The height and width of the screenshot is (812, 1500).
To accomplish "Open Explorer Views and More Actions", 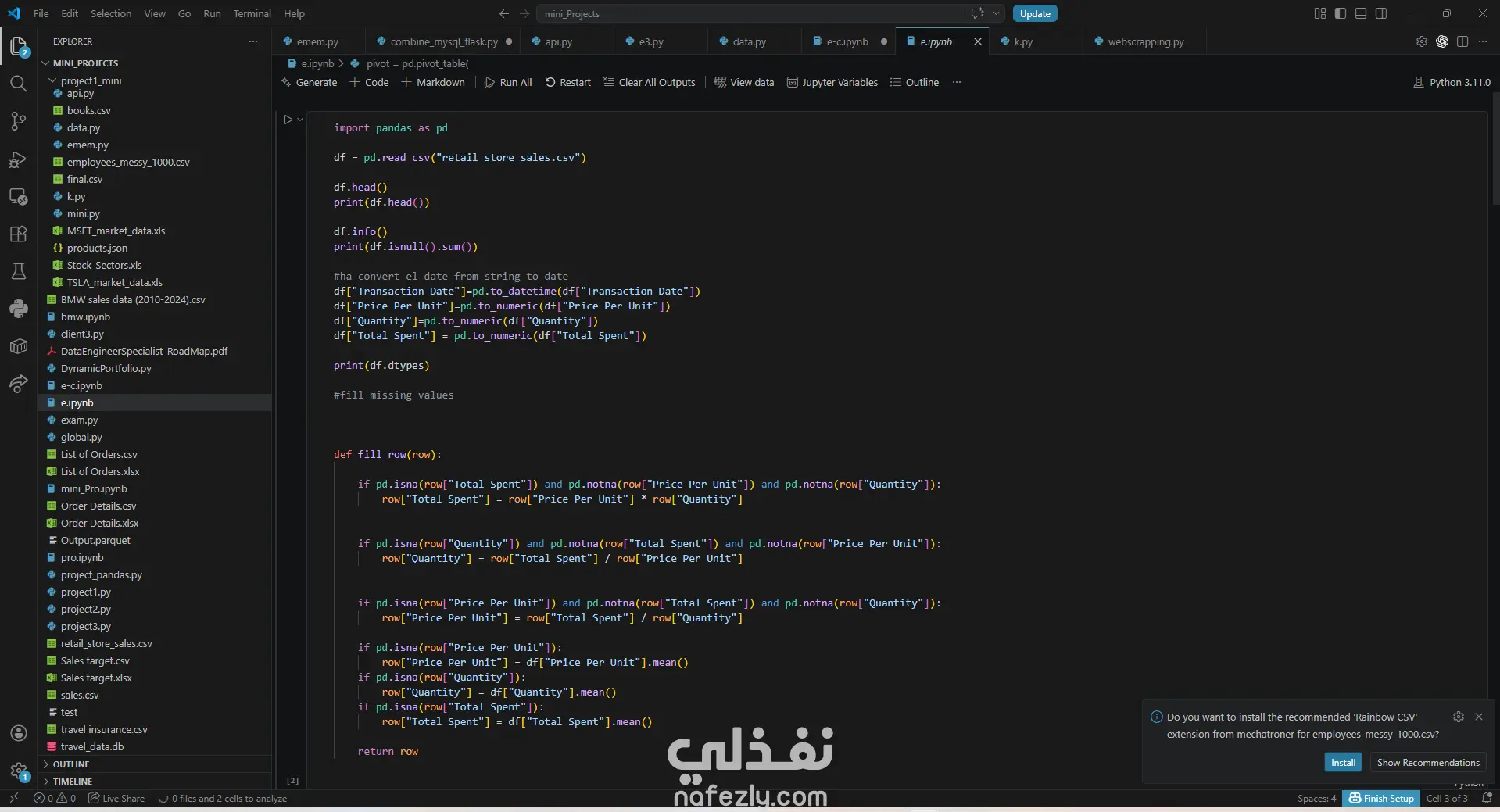I will point(253,41).
